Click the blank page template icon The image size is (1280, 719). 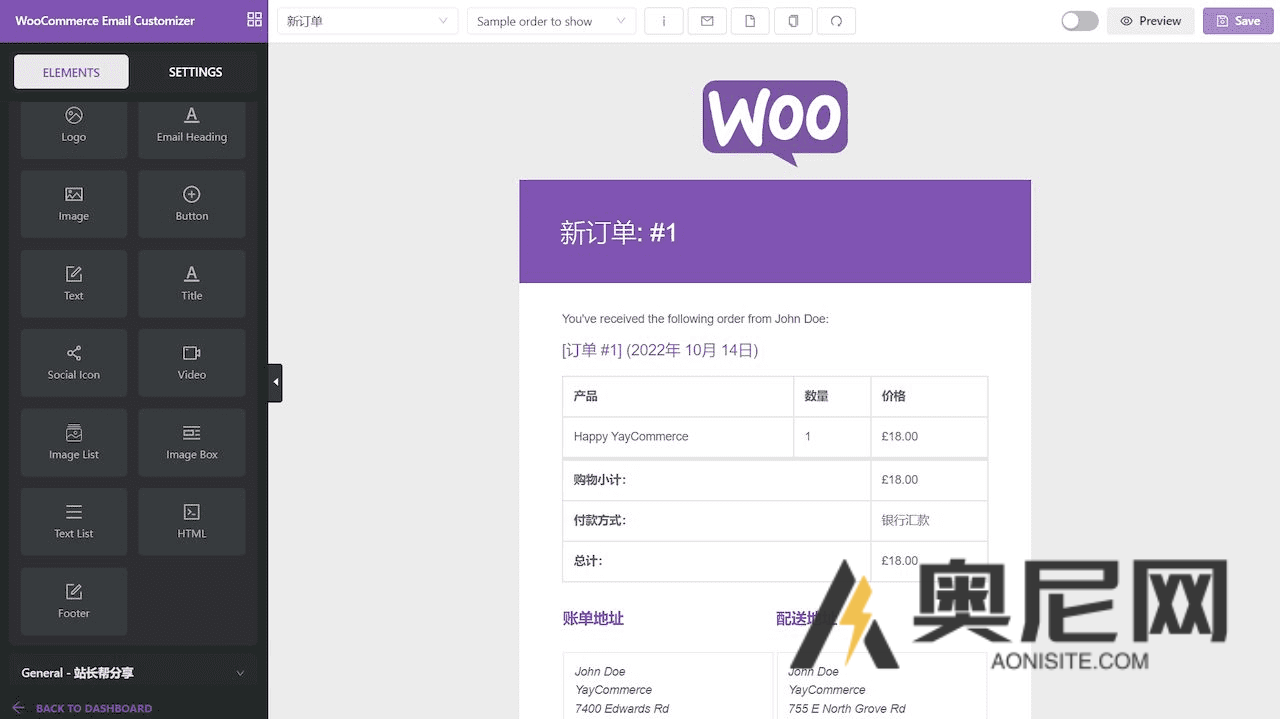click(x=750, y=21)
